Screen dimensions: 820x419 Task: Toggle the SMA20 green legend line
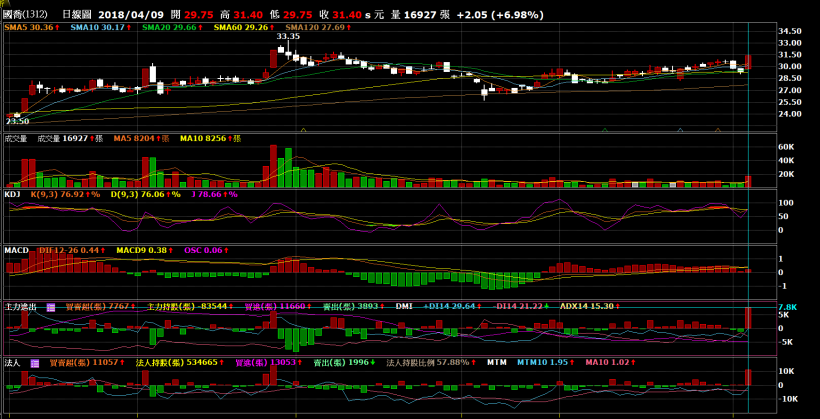pyautogui.click(x=165, y=27)
